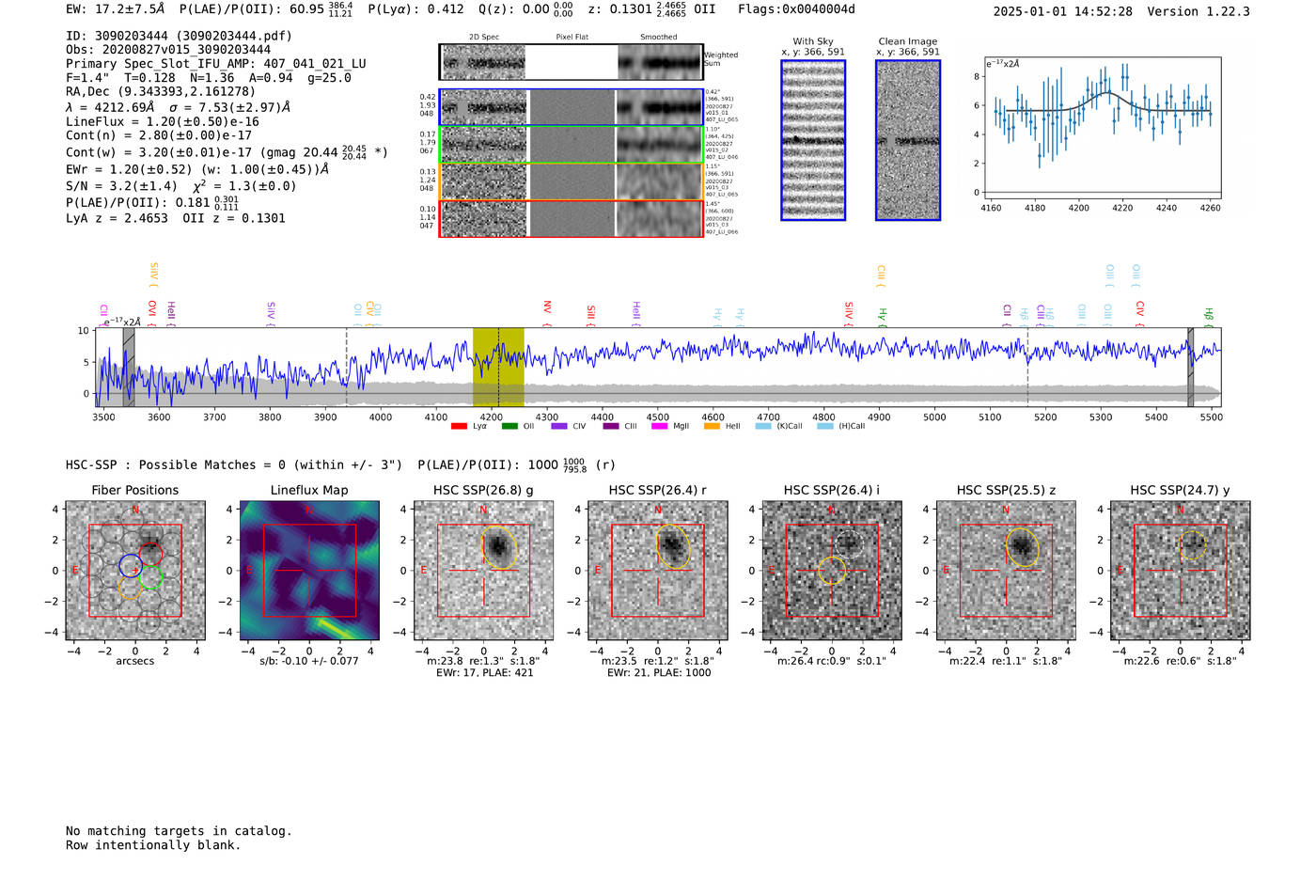Screen dimensions: 1316x896
Task: Click the Primary Spec_Slot_IFU_AMP line
Action: click(216, 64)
